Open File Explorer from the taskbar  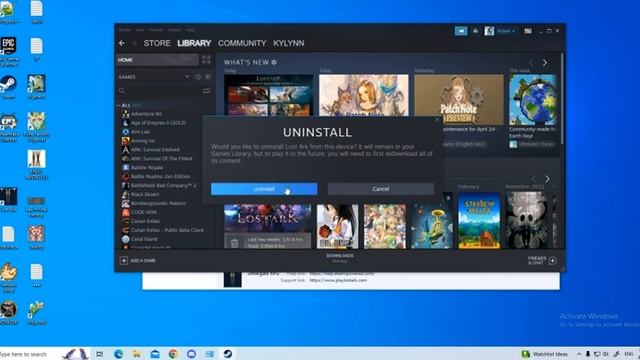pyautogui.click(x=137, y=354)
